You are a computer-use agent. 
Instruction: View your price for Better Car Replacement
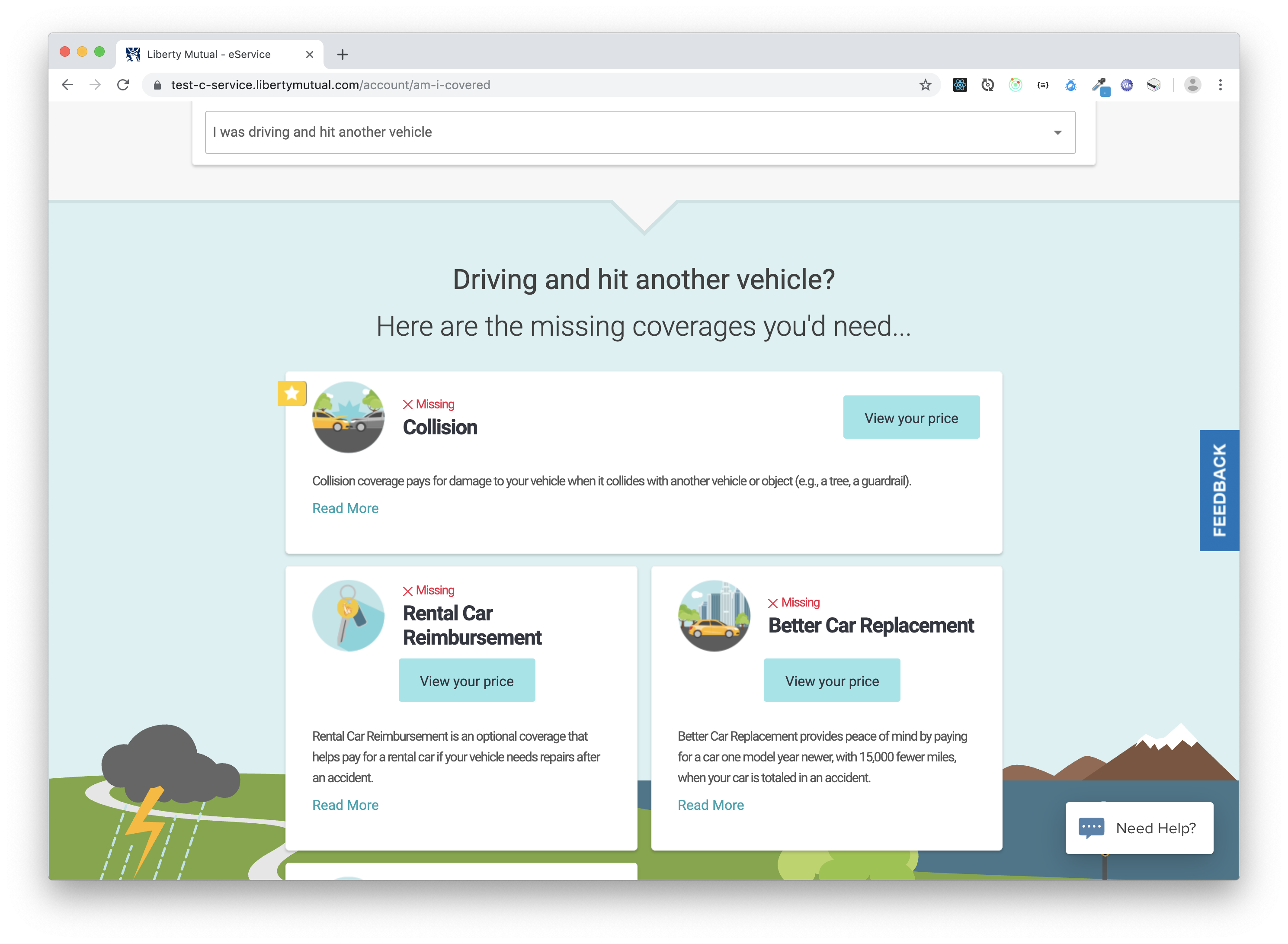832,681
